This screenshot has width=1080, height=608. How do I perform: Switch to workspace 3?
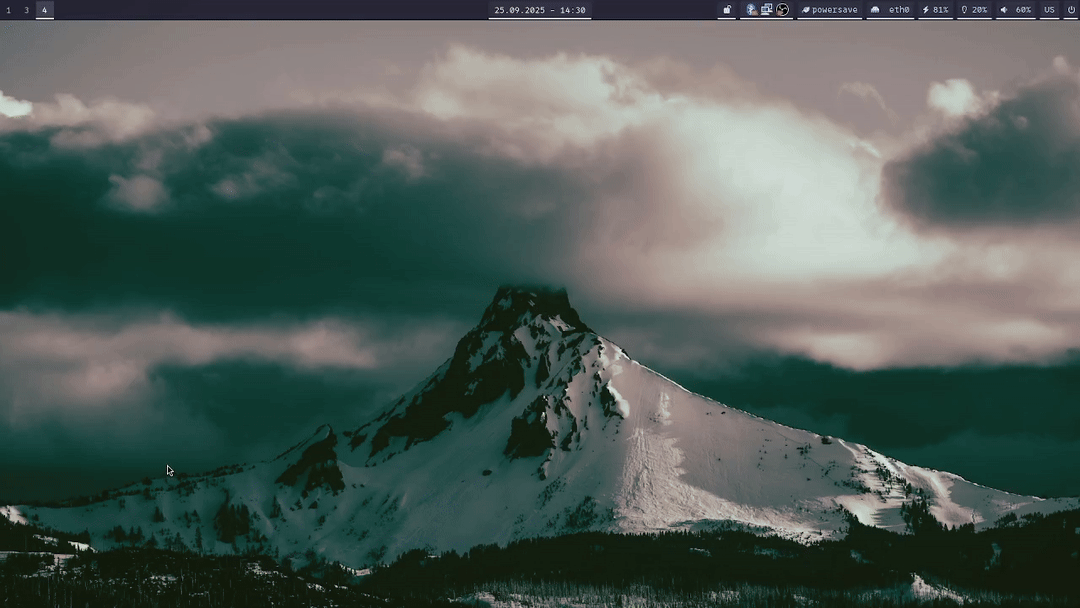[x=26, y=10]
